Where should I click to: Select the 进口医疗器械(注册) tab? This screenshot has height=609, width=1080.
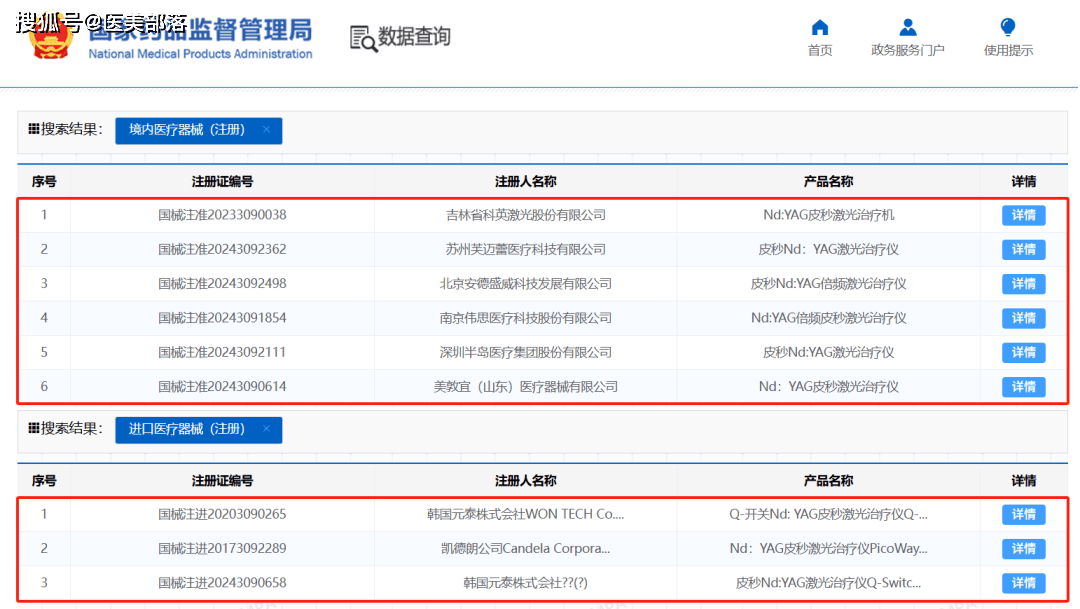click(x=187, y=429)
